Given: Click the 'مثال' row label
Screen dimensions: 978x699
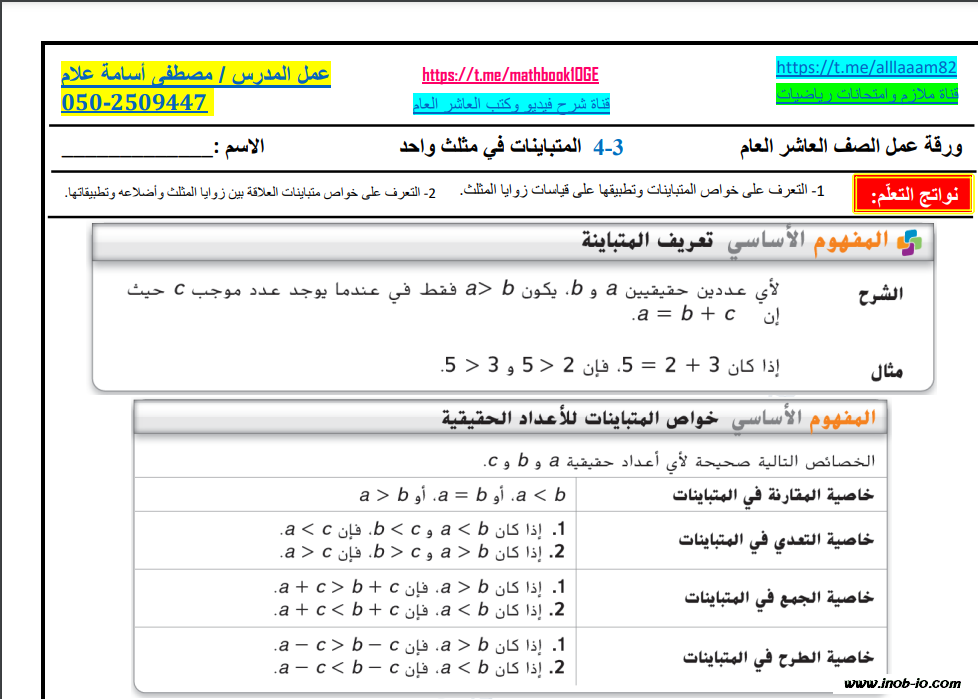Looking at the screenshot, I should 886,371.
